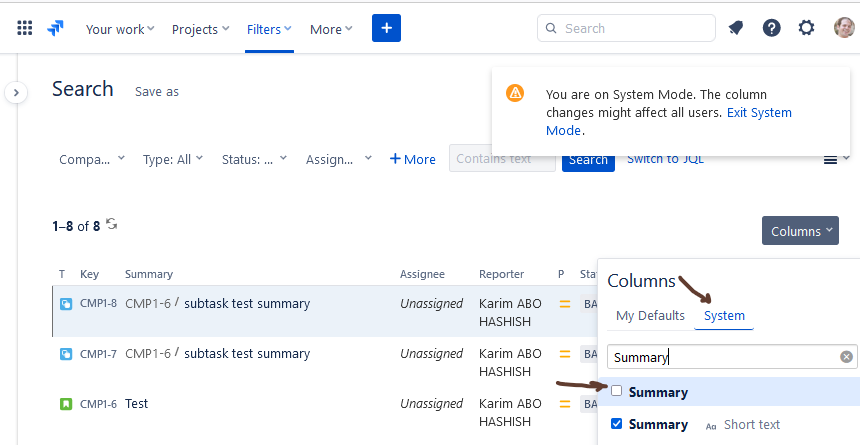Open the More navigation menu
The width and height of the screenshot is (860, 445).
(x=331, y=29)
